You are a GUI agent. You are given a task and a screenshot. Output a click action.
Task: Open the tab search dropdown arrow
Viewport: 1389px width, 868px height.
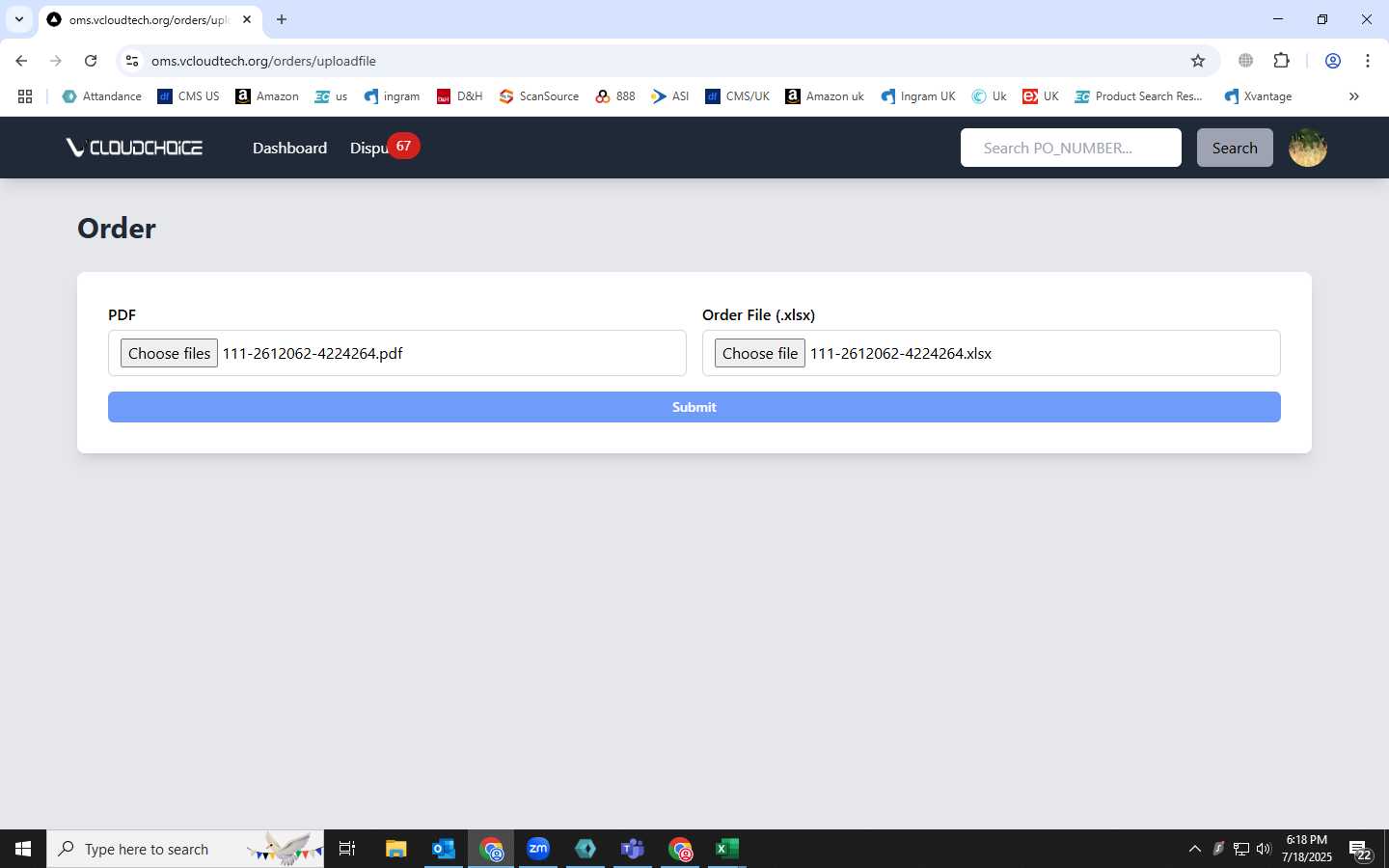[18, 19]
